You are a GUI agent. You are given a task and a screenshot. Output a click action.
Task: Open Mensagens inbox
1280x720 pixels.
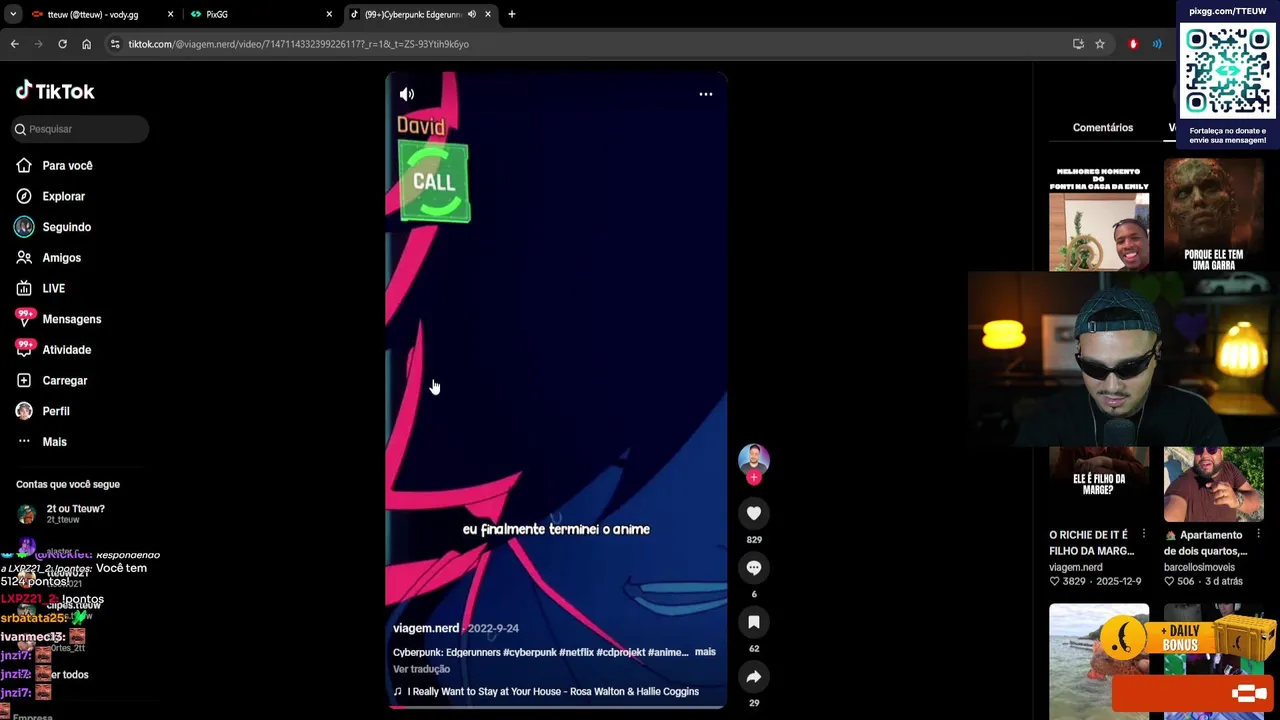[x=71, y=319]
